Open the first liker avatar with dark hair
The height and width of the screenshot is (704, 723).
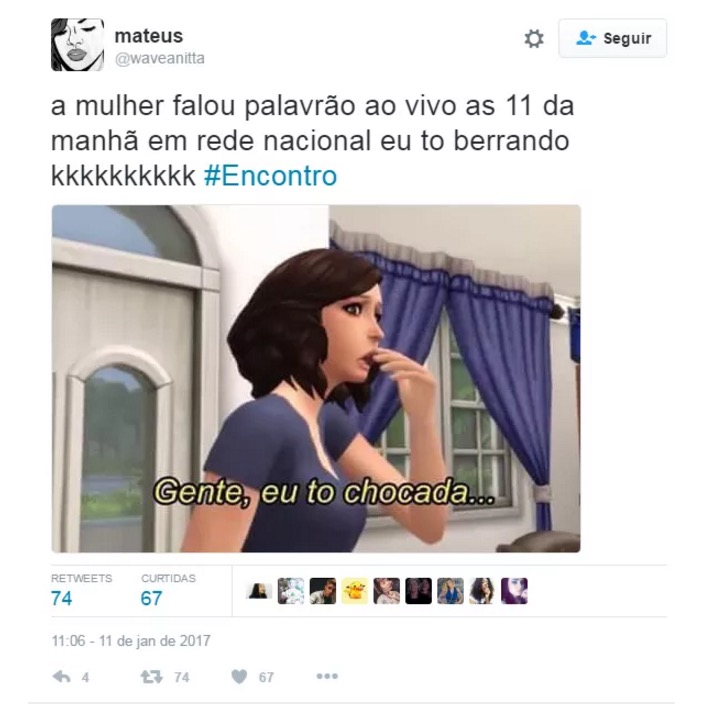click(259, 591)
